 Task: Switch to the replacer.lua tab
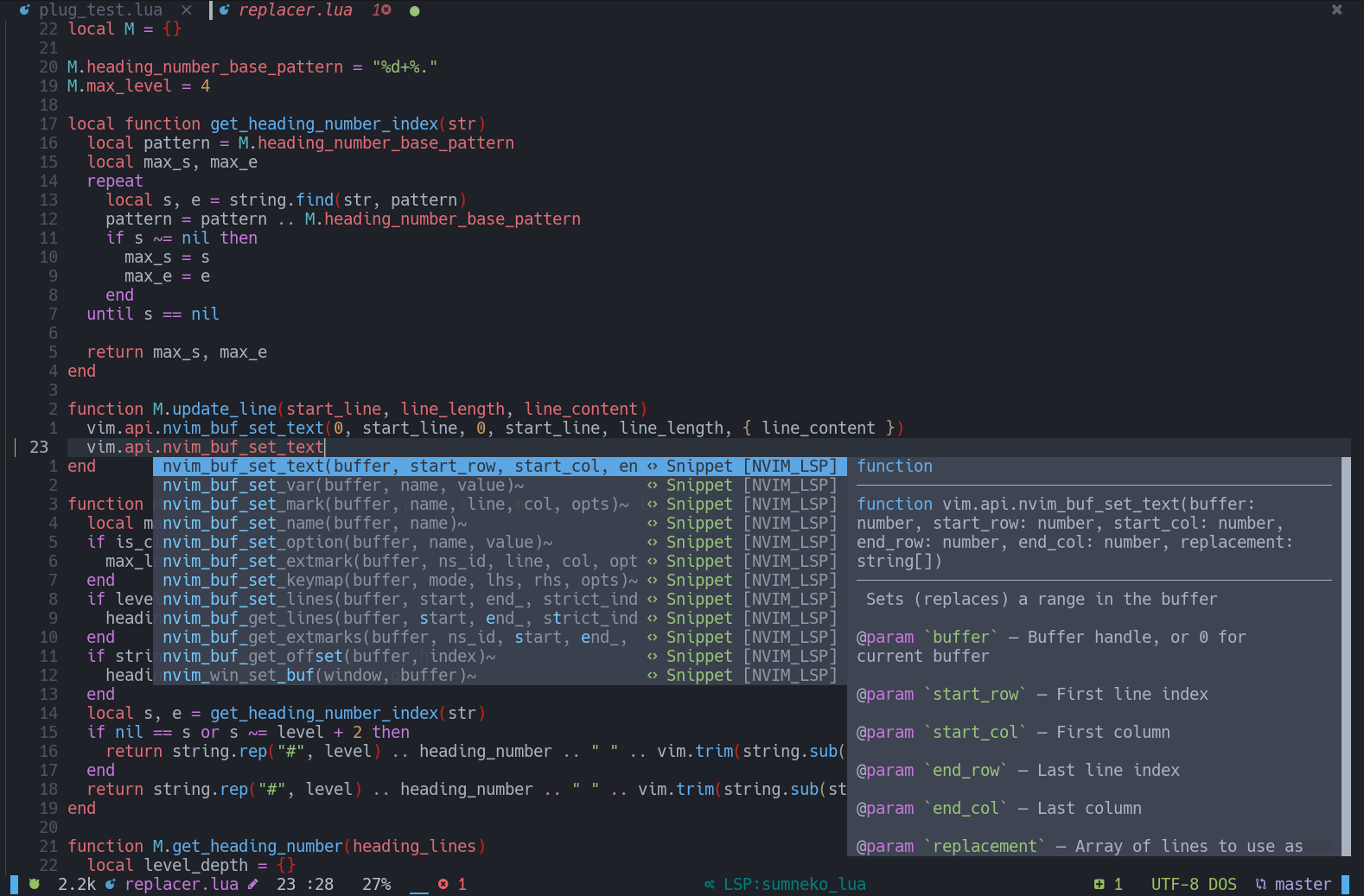coord(296,10)
